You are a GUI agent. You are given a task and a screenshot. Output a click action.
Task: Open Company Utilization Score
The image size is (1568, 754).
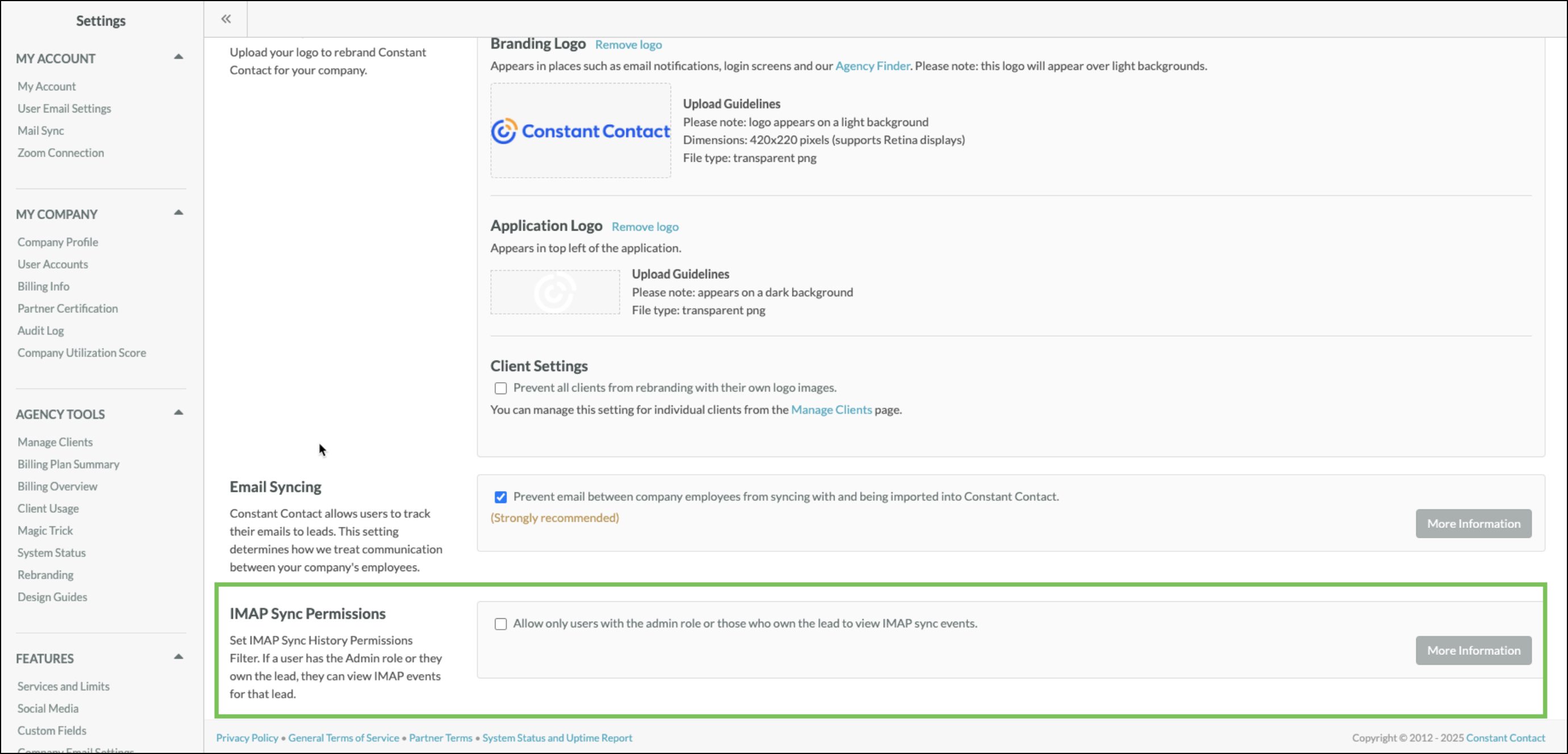(82, 353)
